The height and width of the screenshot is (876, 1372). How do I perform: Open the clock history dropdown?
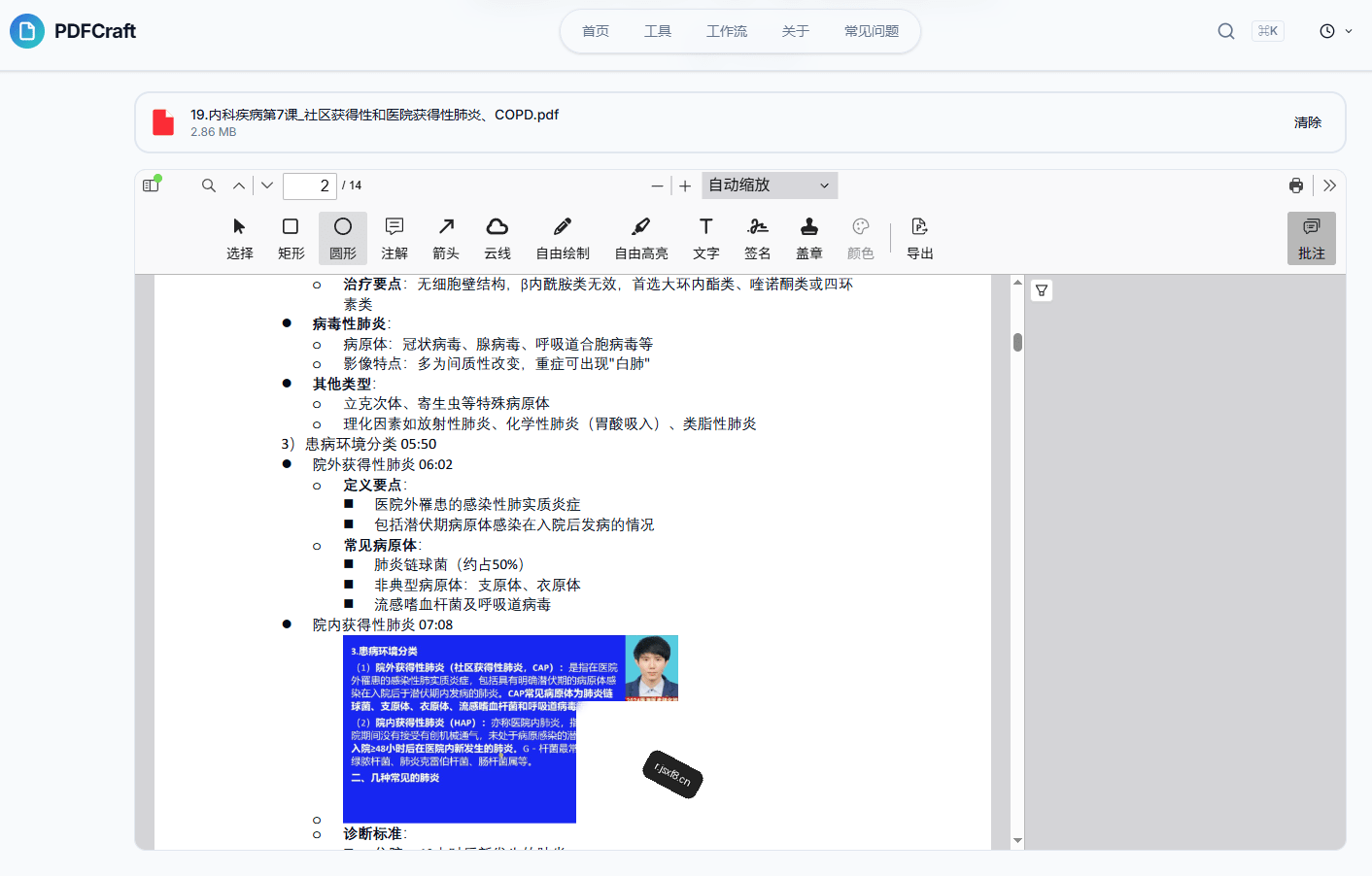click(x=1336, y=31)
